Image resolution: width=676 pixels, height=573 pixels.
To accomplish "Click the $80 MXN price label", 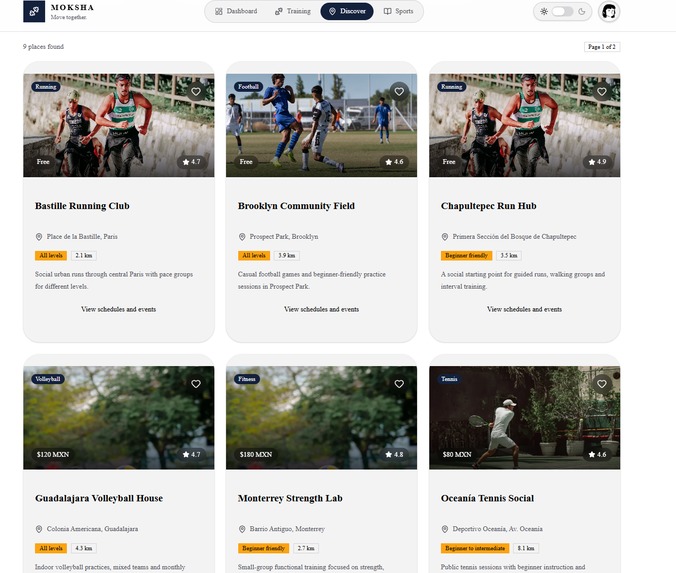I will pyautogui.click(x=457, y=454).
